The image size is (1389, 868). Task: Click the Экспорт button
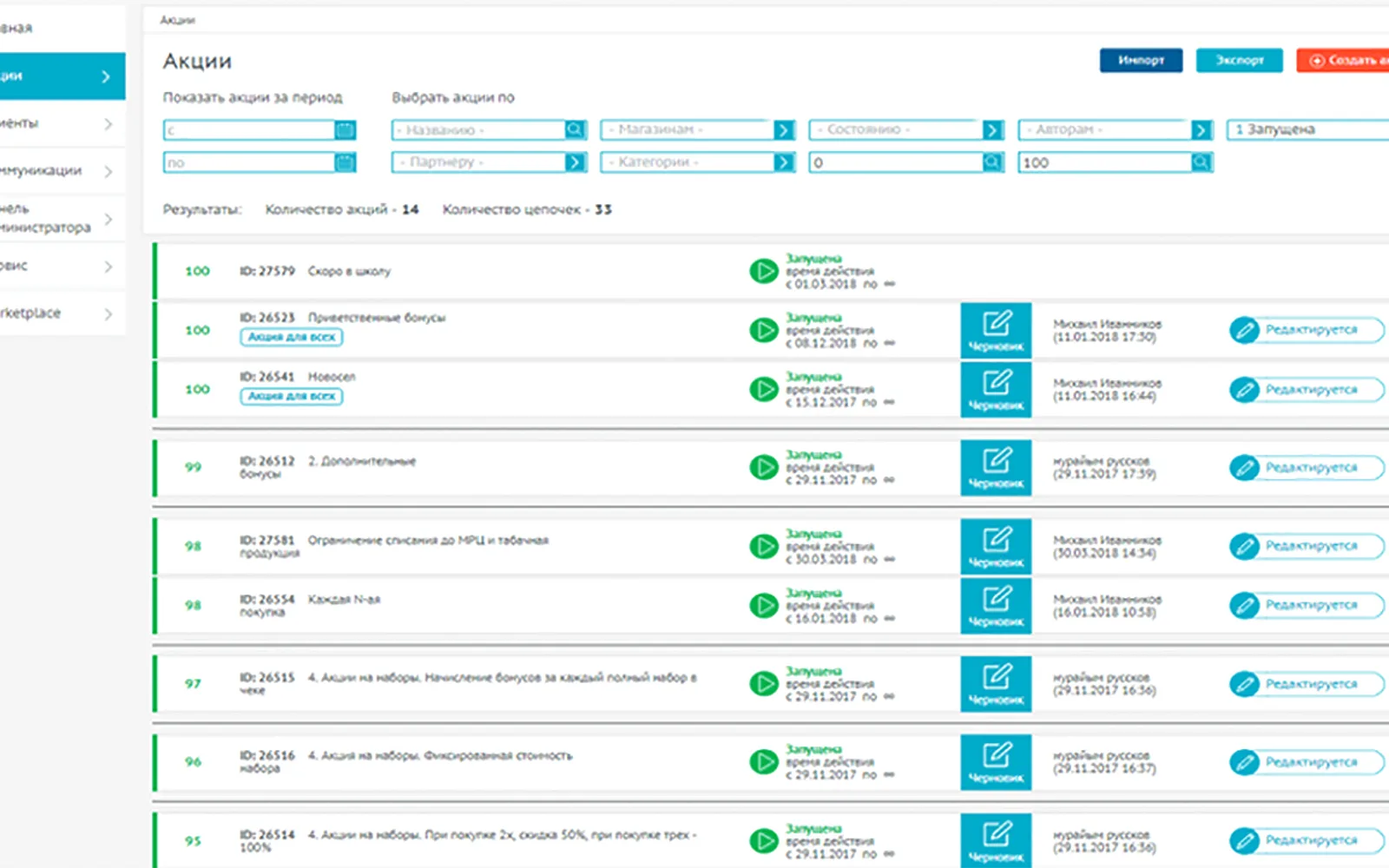1239,60
